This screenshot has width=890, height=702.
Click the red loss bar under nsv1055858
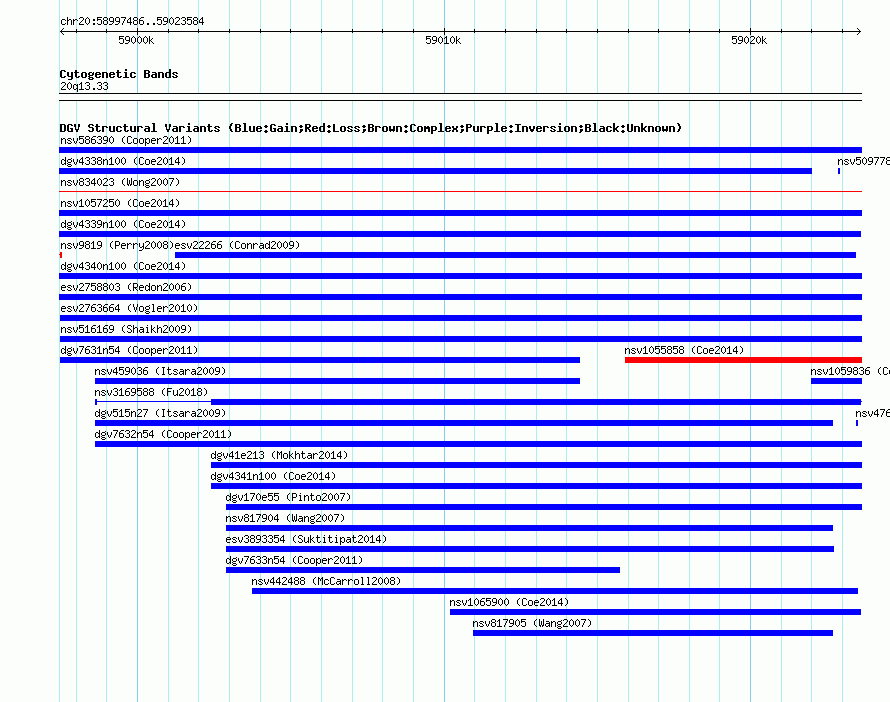click(743, 360)
